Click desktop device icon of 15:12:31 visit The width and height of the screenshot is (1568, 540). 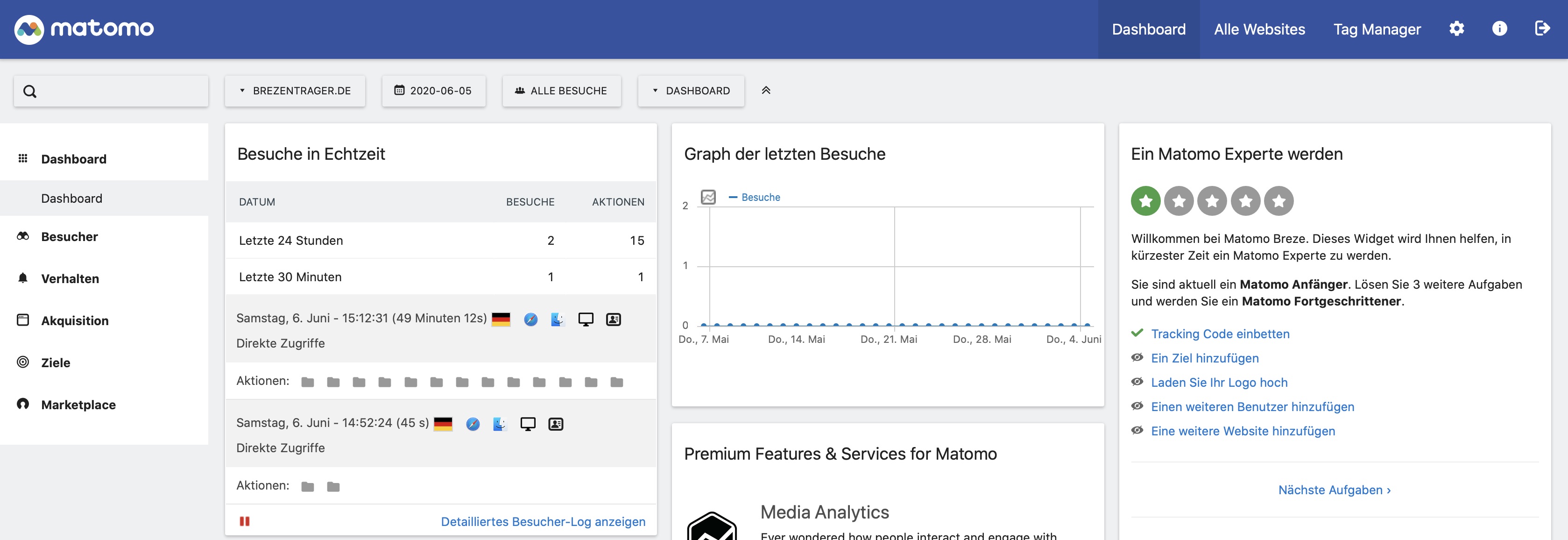point(586,320)
